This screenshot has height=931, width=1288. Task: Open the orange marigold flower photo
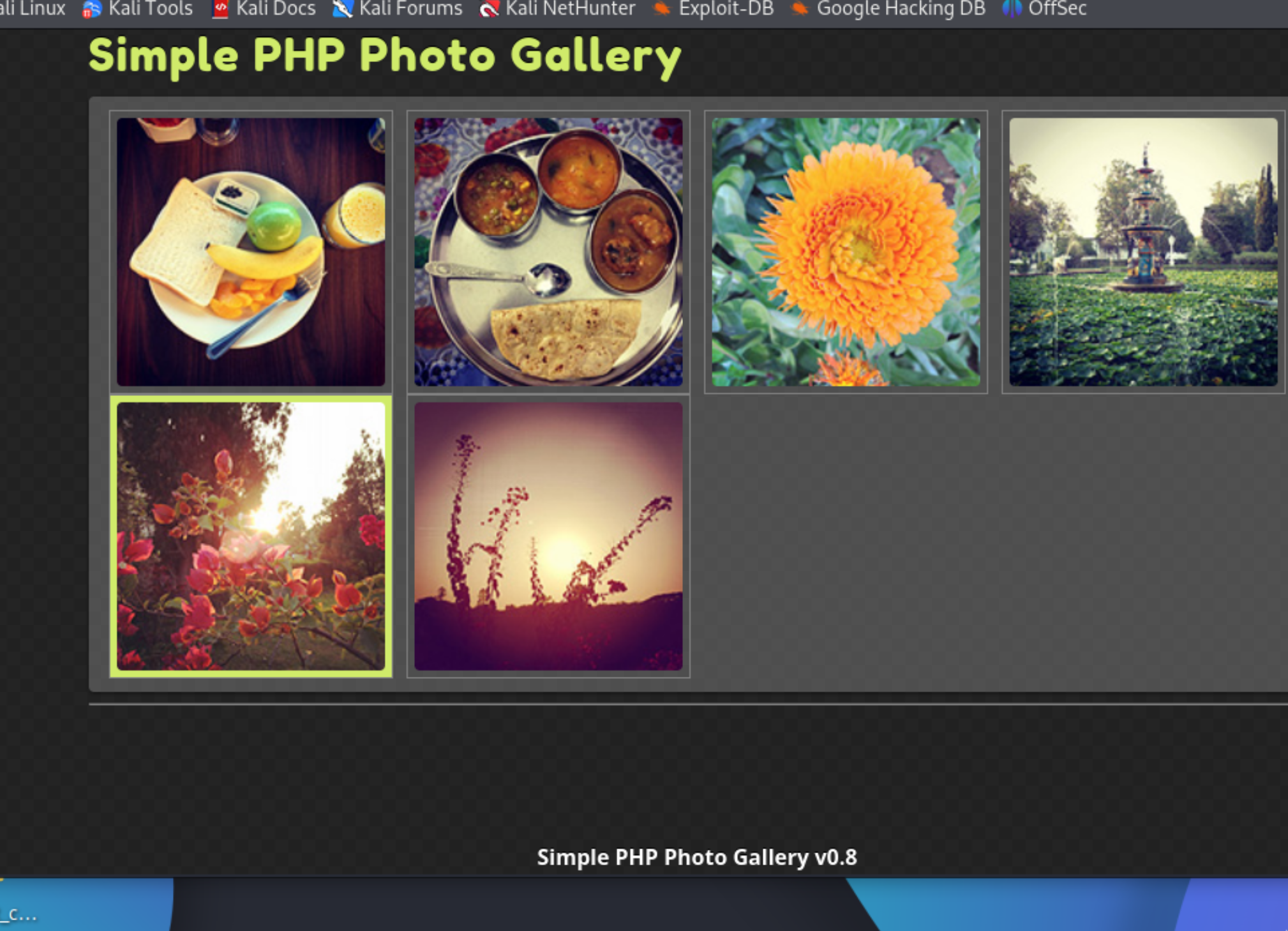(x=846, y=252)
